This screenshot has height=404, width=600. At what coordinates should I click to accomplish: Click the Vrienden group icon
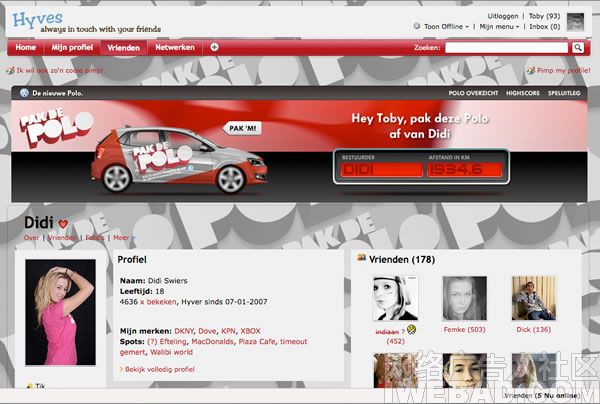tap(361, 258)
